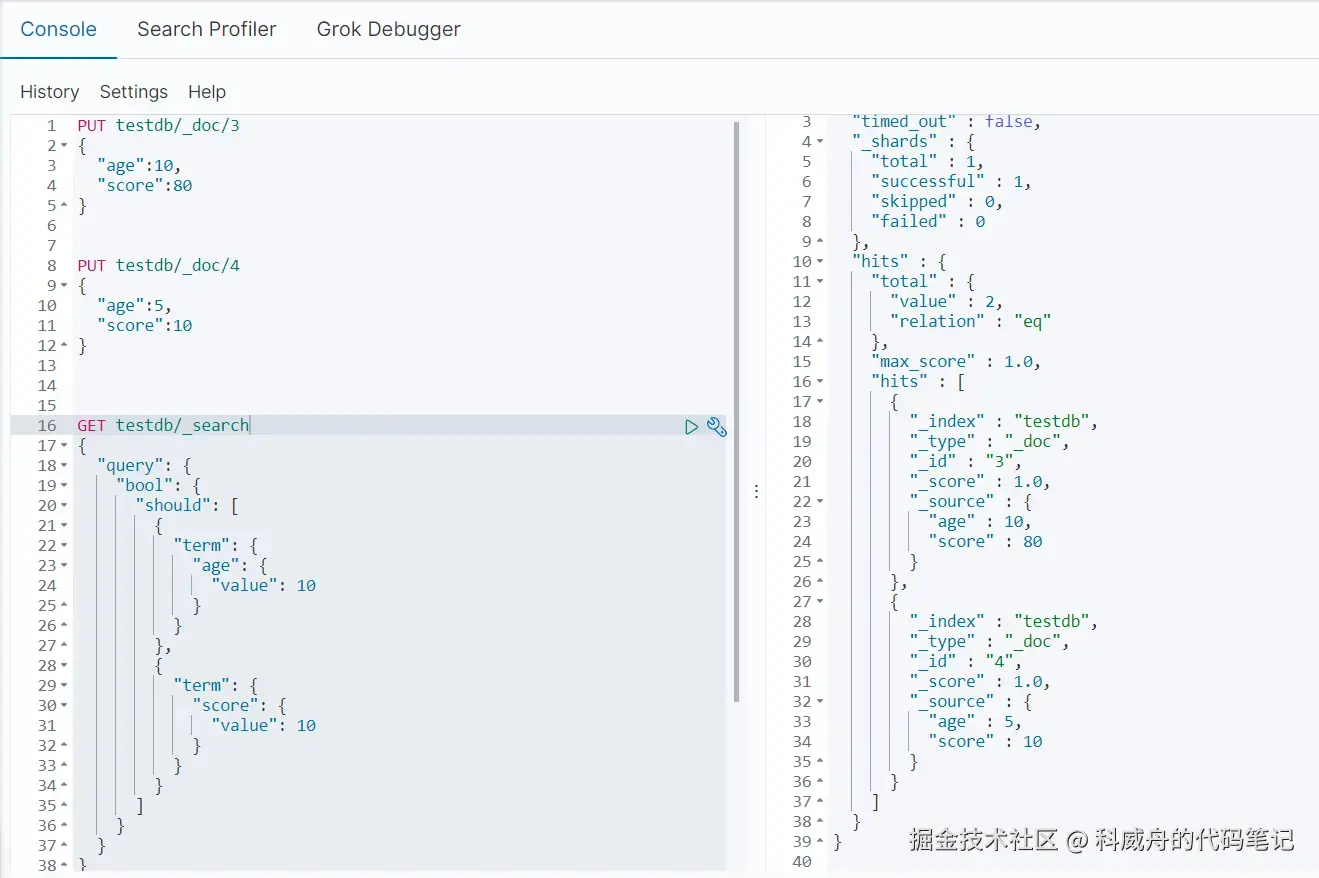This screenshot has width=1319, height=878.
Task: Fold "total" in response at line 11
Action: (820, 282)
